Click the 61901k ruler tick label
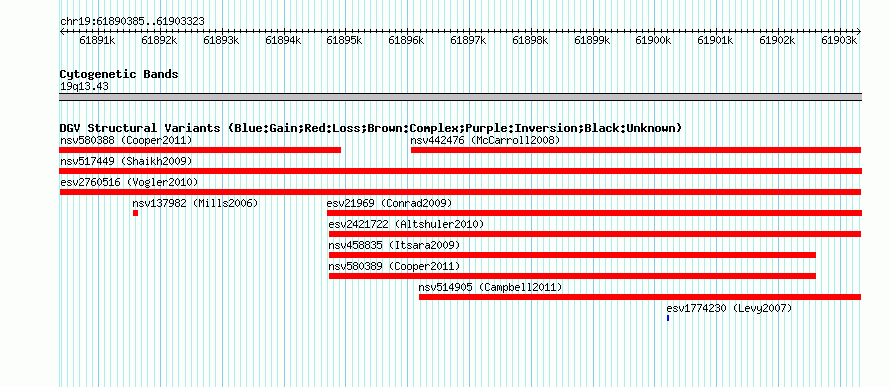The height and width of the screenshot is (387, 890). pyautogui.click(x=715, y=40)
